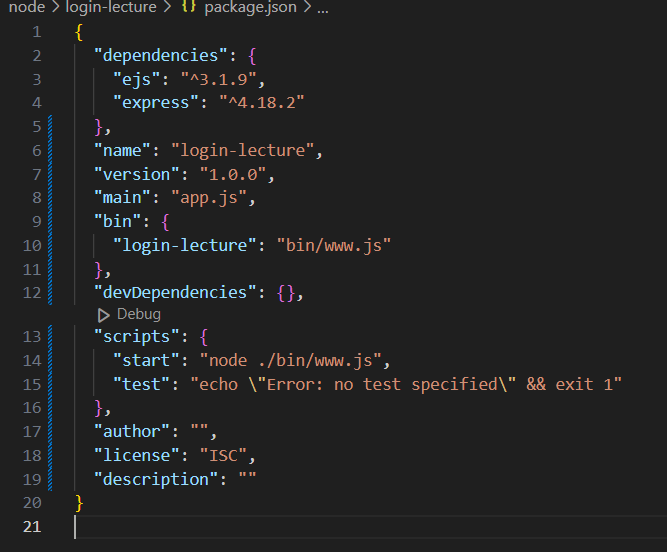Click line number 20 in the gutter
The image size is (667, 552).
point(32,503)
